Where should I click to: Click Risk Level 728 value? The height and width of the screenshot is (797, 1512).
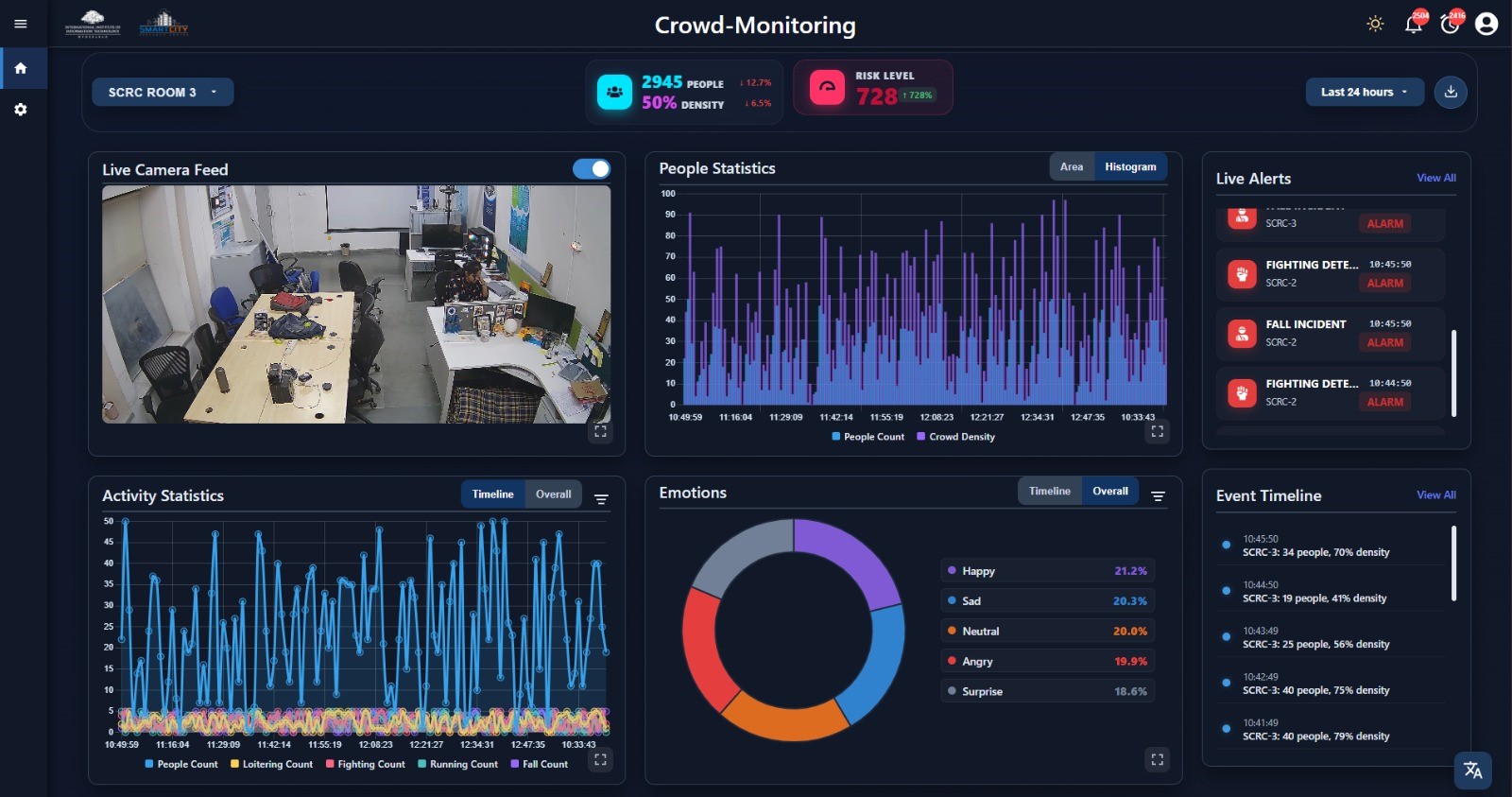pyautogui.click(x=877, y=96)
